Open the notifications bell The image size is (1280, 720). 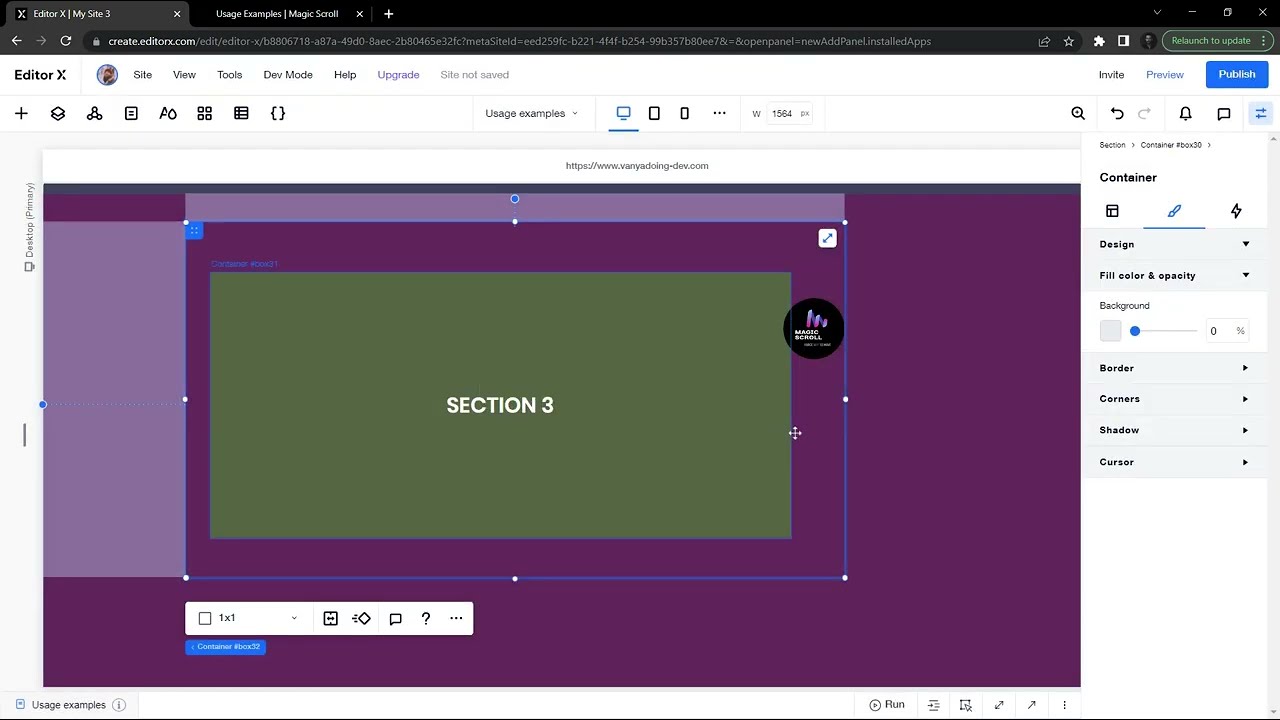pyautogui.click(x=1186, y=114)
